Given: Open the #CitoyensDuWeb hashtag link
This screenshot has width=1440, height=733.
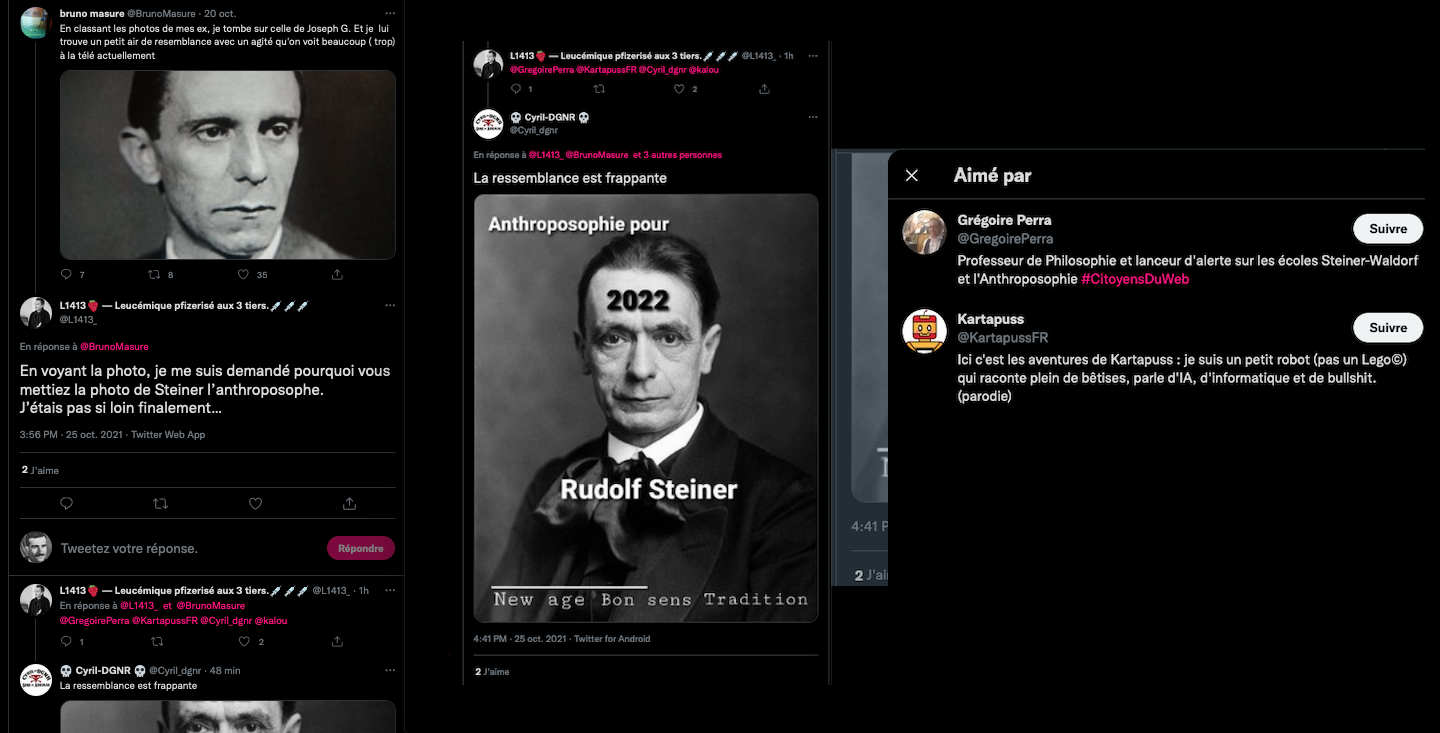Looking at the screenshot, I should [x=1135, y=279].
